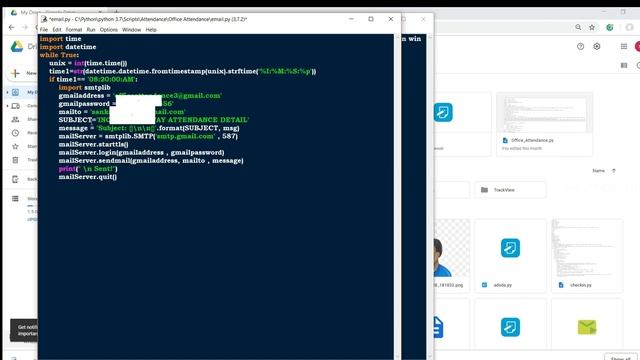Open Shared with me icon in Drive sidebar

(x=16, y=119)
